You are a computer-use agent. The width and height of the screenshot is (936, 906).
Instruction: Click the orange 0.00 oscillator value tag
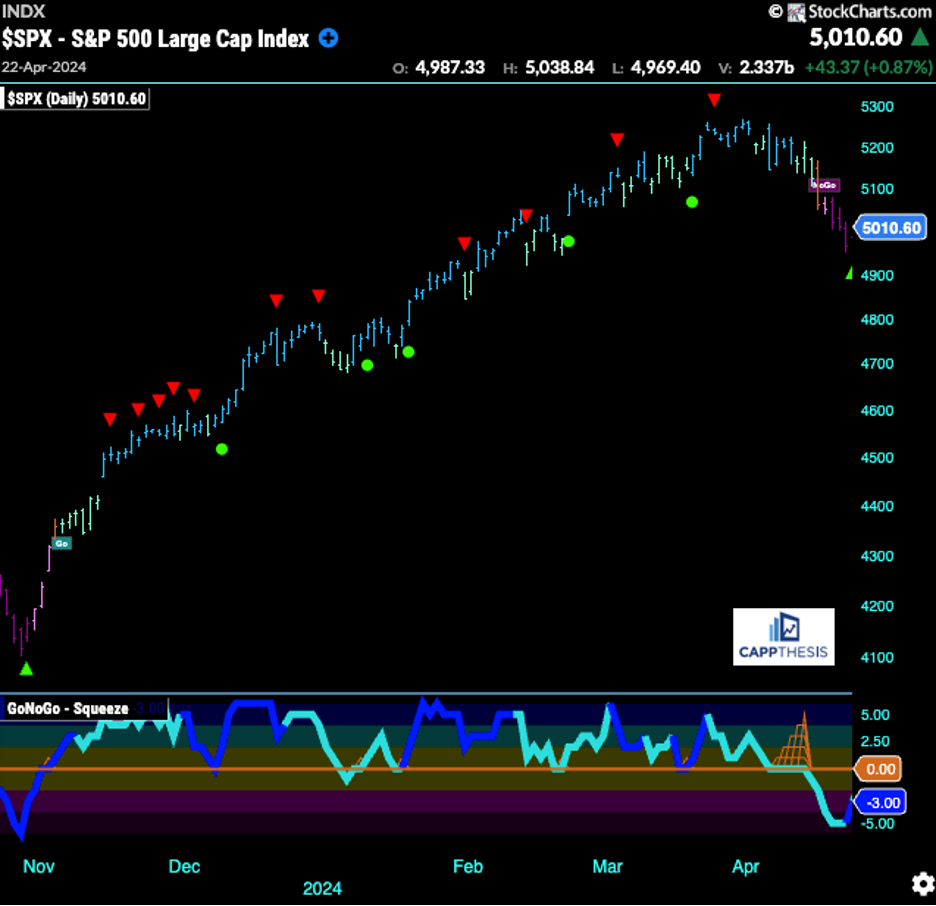(878, 769)
